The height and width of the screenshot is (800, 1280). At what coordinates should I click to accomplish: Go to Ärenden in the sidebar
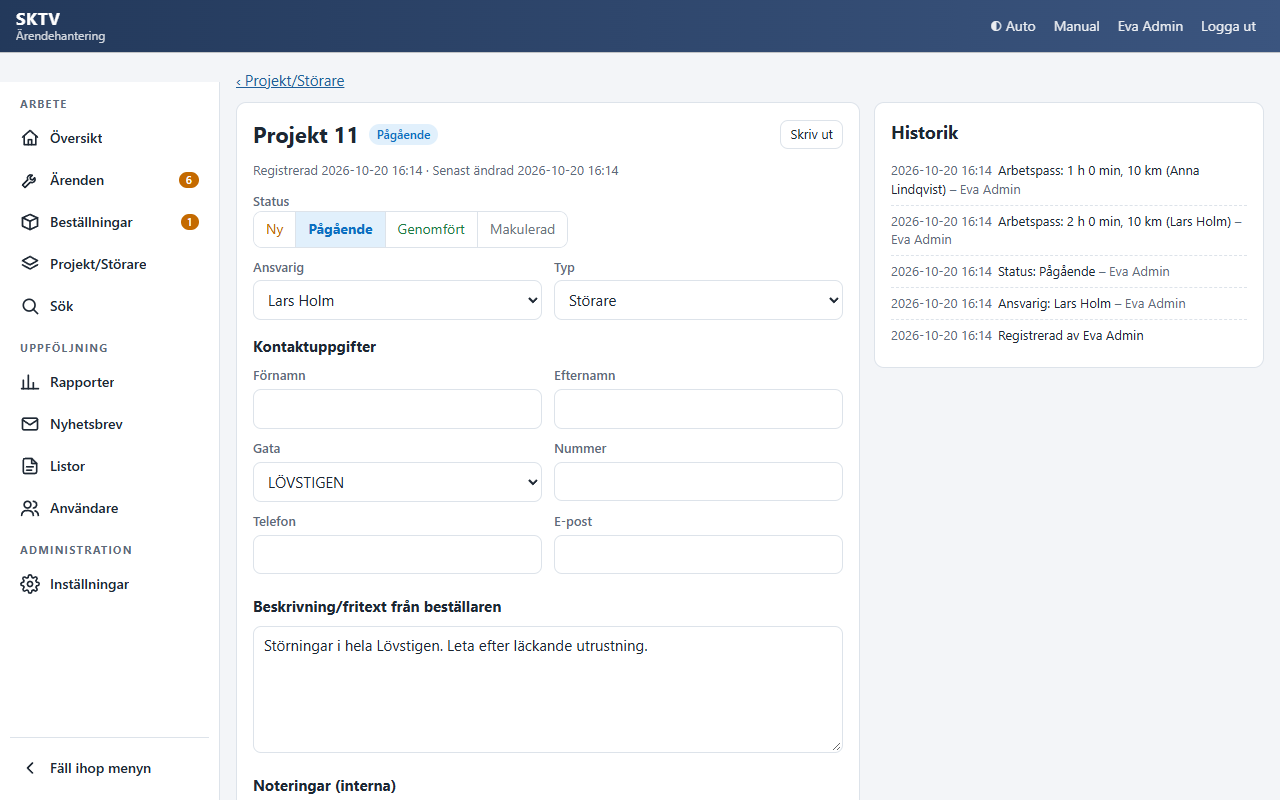pos(109,180)
